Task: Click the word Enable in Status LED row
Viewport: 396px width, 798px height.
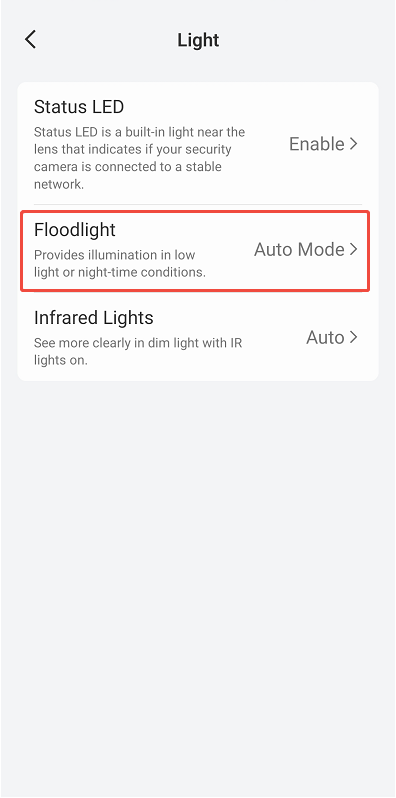Action: (x=317, y=144)
